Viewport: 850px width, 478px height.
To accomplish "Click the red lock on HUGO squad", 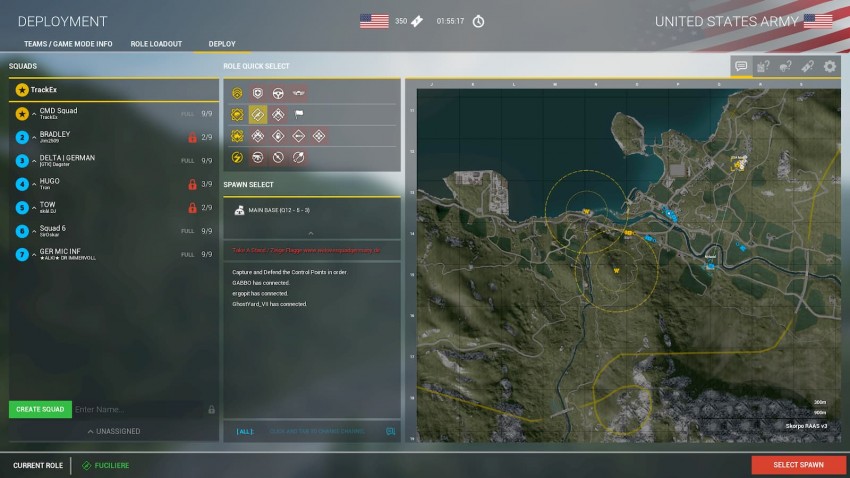I will point(192,184).
